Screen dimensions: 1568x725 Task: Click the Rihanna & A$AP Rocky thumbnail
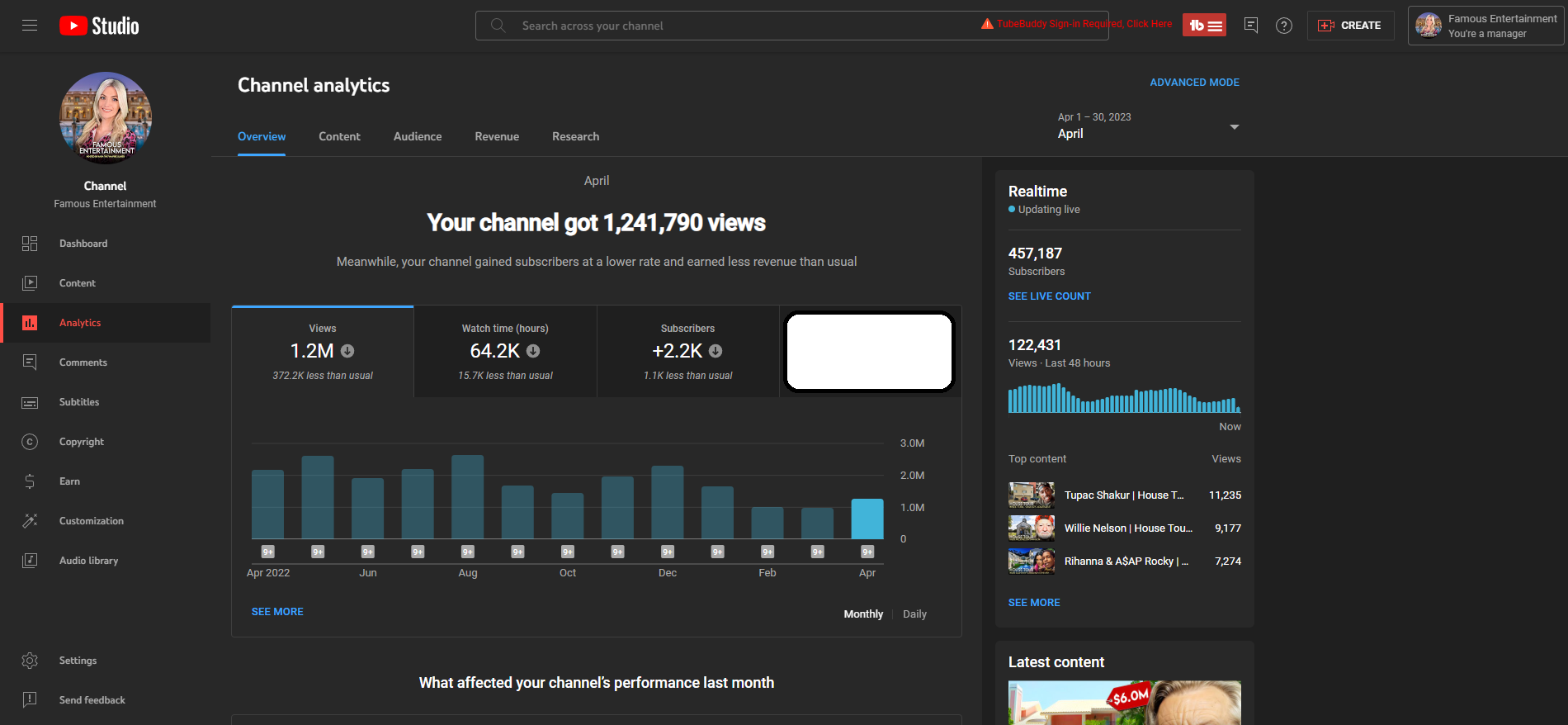1032,562
